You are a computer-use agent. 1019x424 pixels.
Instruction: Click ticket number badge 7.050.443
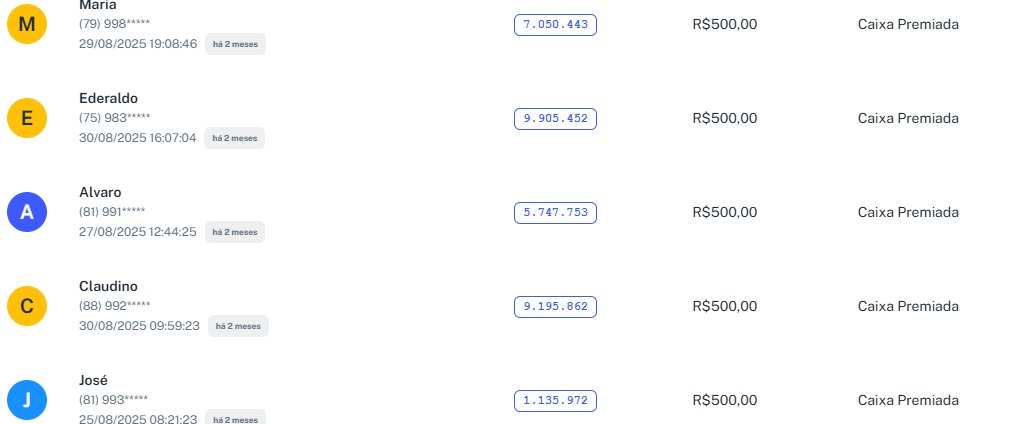(x=555, y=25)
